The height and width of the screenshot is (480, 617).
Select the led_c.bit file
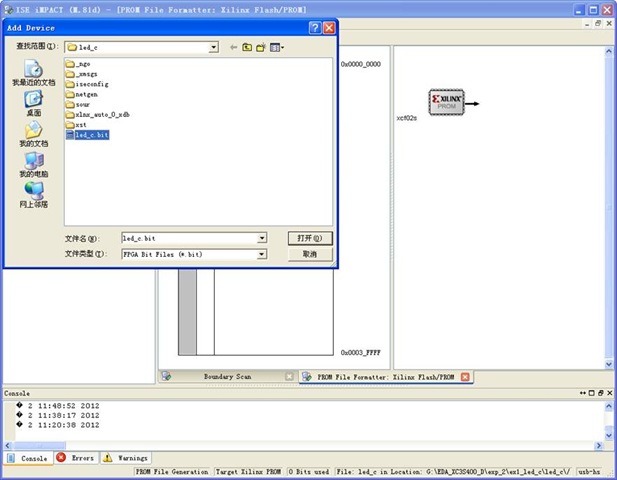coord(91,135)
